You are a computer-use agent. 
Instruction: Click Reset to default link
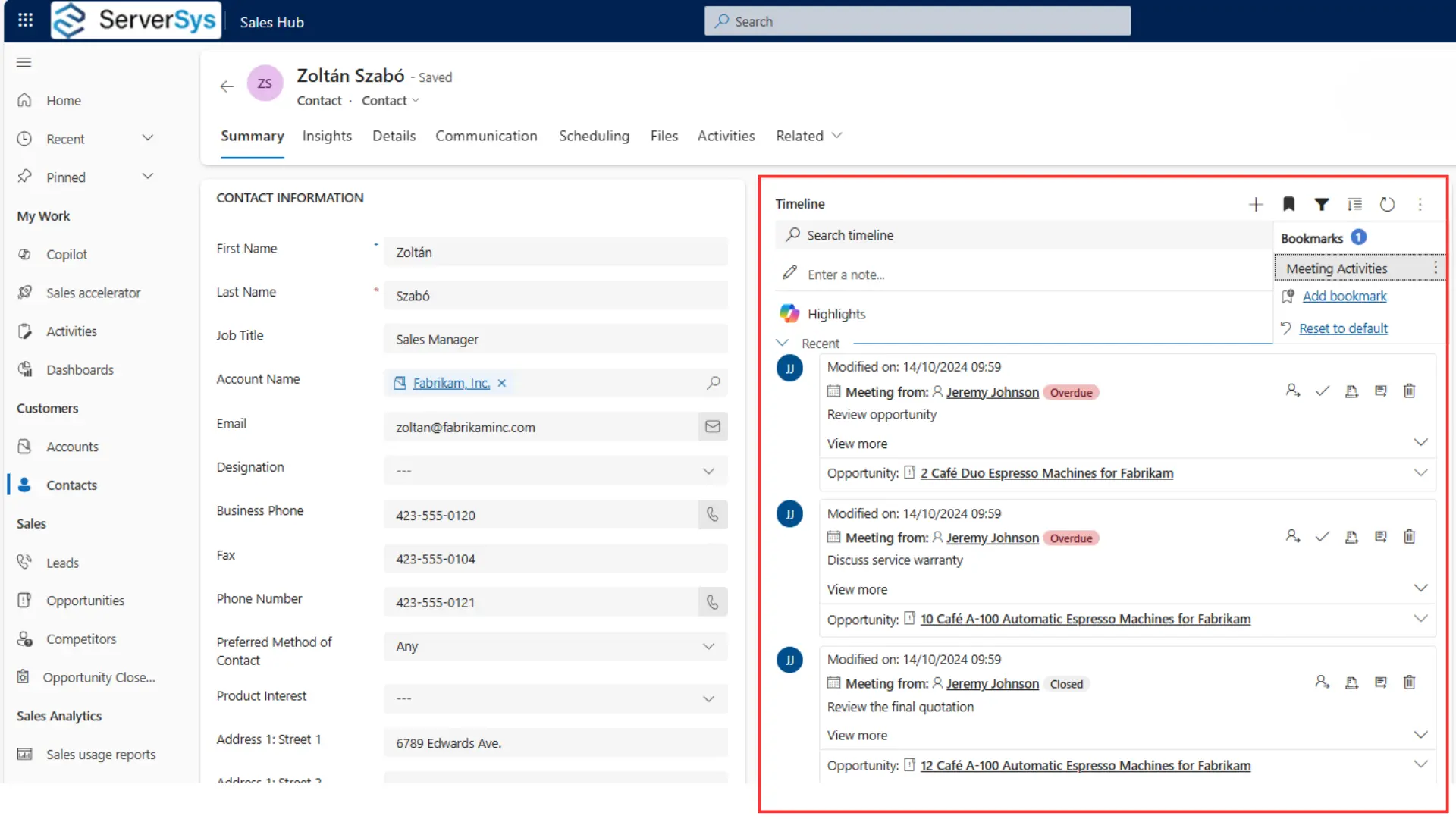(1343, 328)
